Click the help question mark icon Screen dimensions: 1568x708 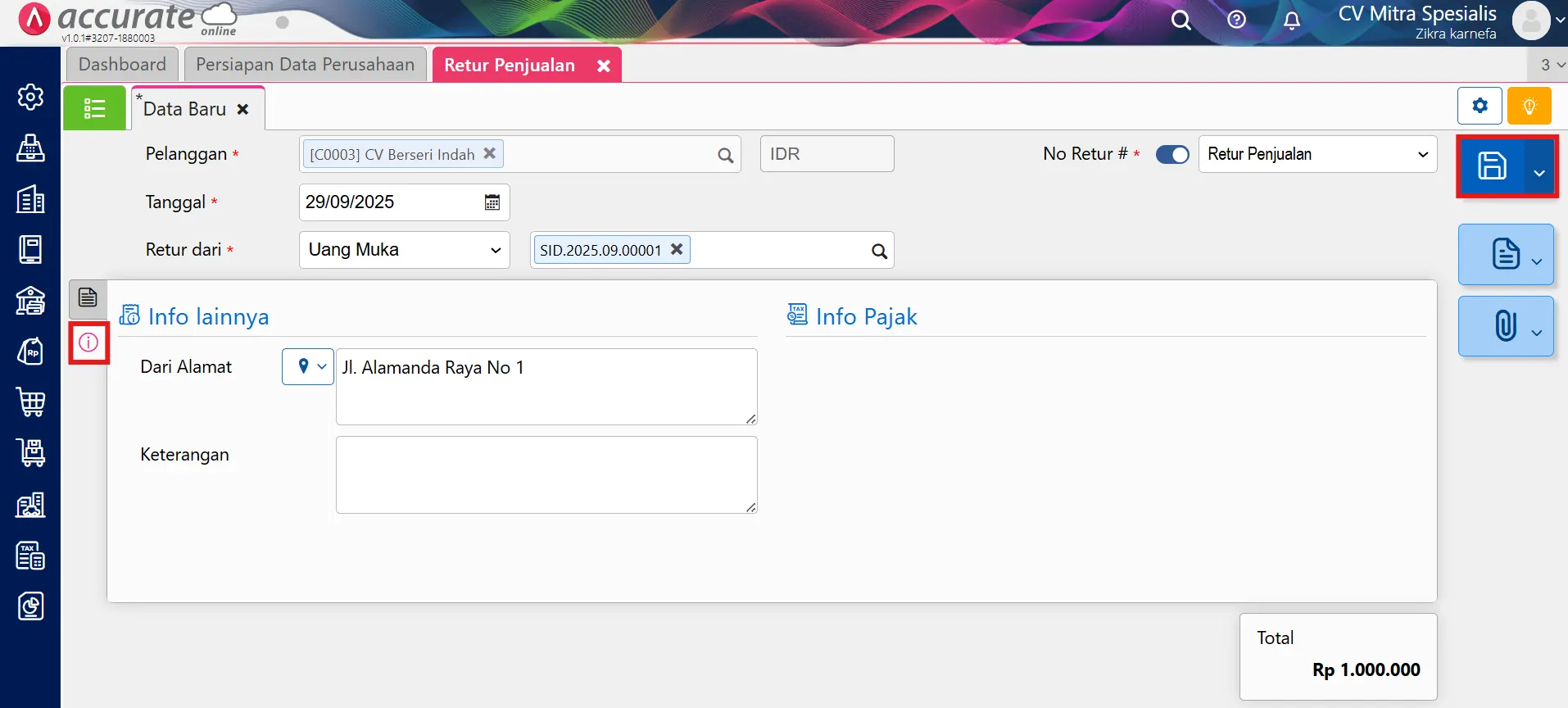point(1236,20)
